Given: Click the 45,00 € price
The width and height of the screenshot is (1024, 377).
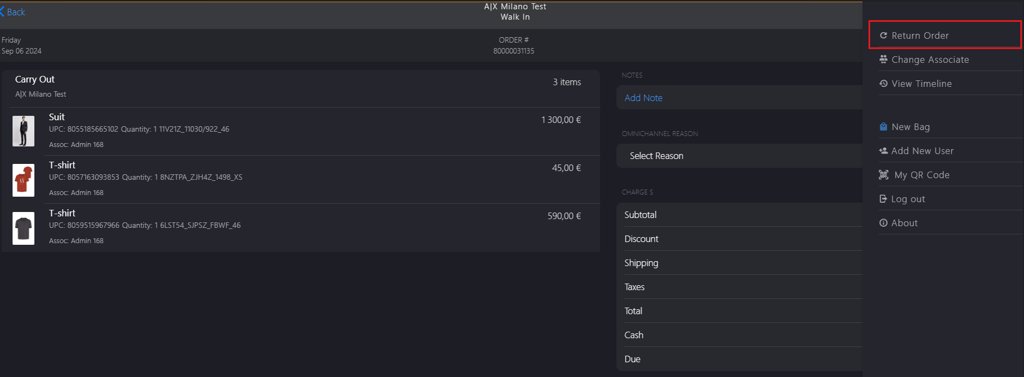Looking at the screenshot, I should (x=566, y=168).
